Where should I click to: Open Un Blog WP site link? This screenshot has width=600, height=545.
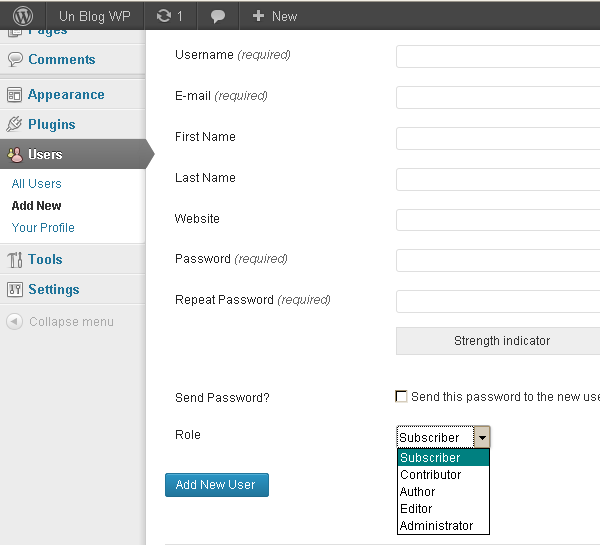pos(95,16)
